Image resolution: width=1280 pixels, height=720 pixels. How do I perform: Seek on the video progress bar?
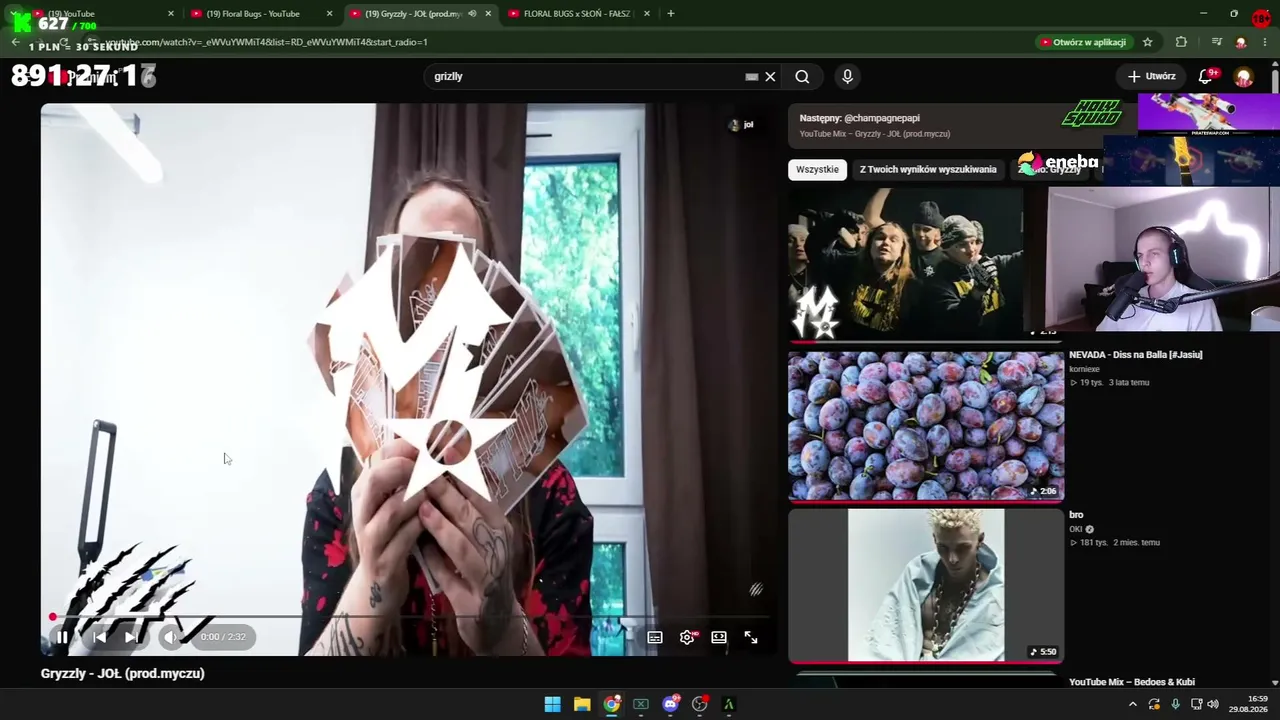(409, 617)
